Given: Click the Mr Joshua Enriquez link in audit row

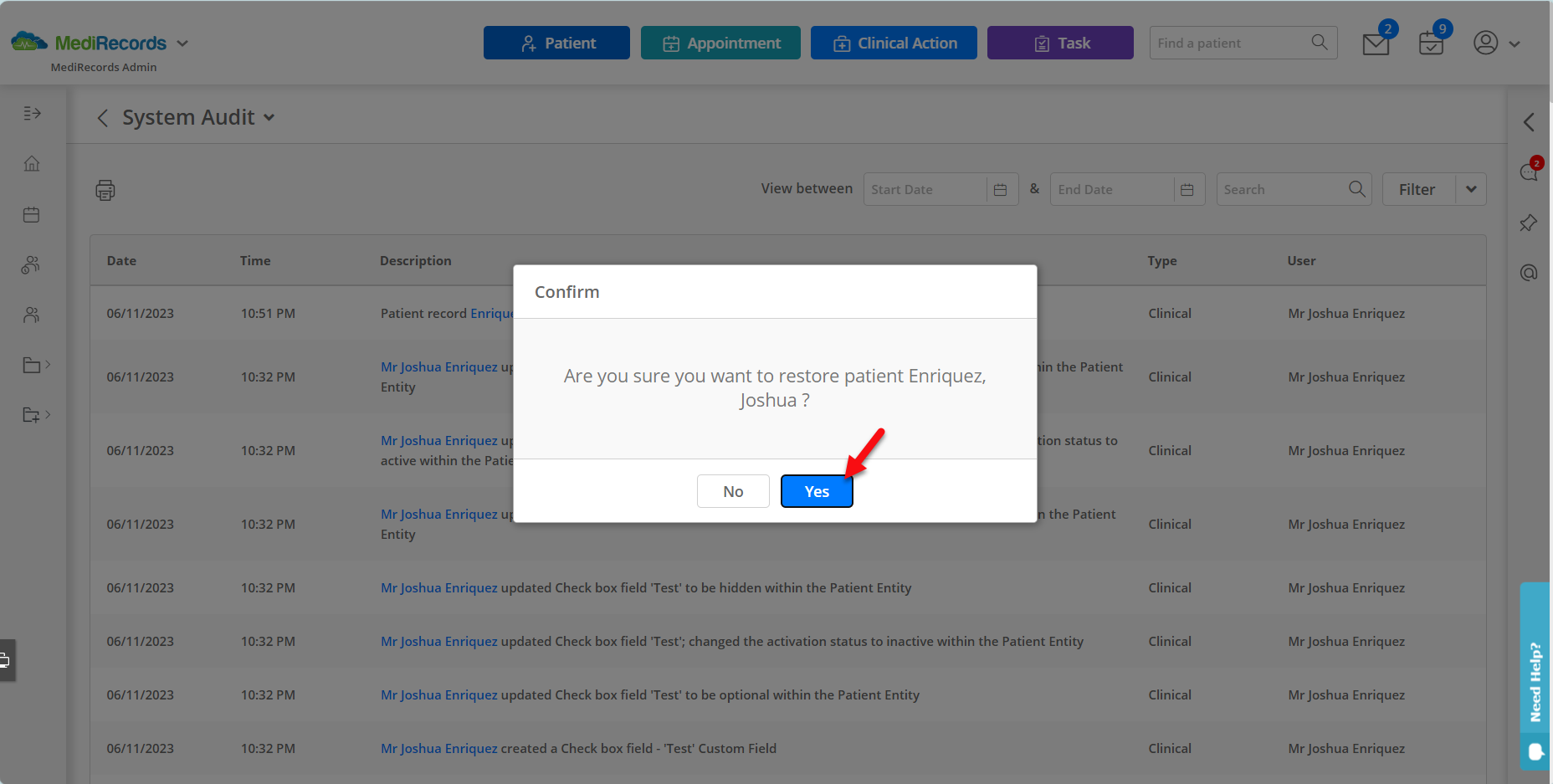Looking at the screenshot, I should (x=438, y=587).
